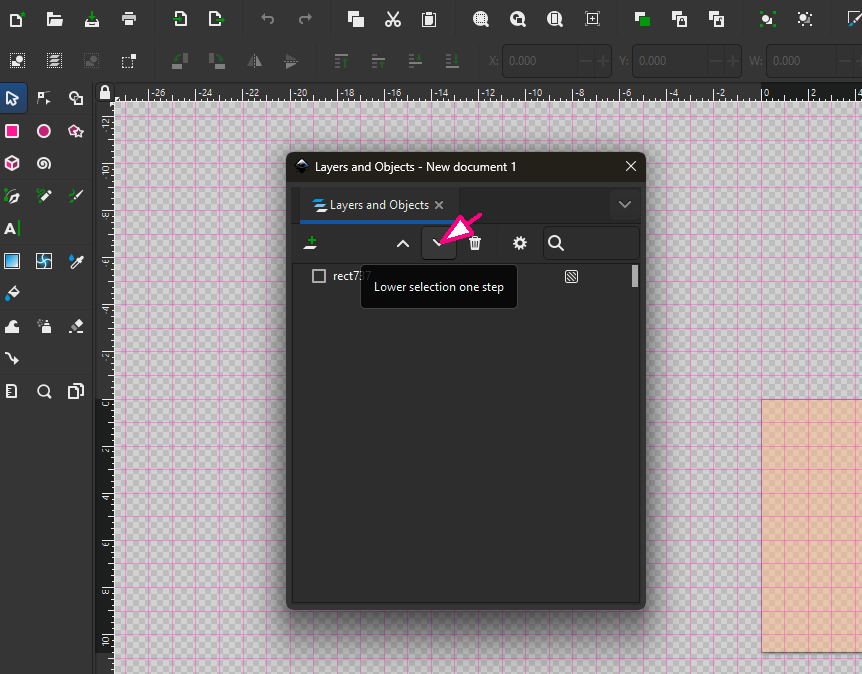
Task: Paste from the clipboard
Action: pyautogui.click(x=429, y=19)
